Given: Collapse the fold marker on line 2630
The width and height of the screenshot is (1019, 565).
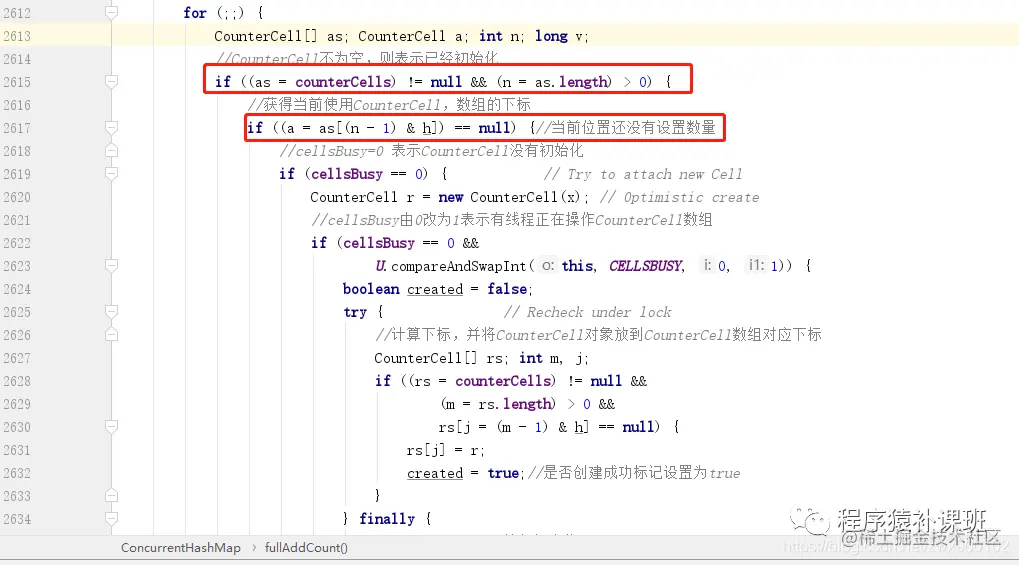Looking at the screenshot, I should pos(112,427).
